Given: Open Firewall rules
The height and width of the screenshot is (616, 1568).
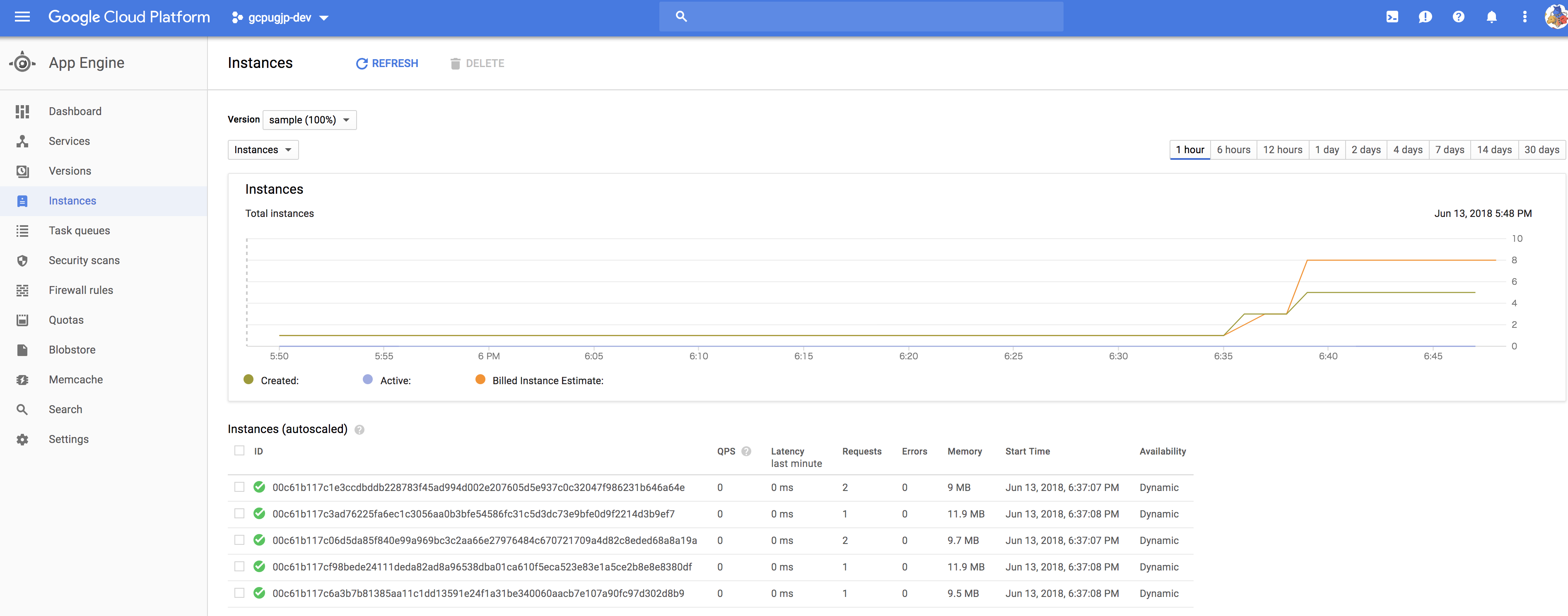Looking at the screenshot, I should [x=80, y=290].
